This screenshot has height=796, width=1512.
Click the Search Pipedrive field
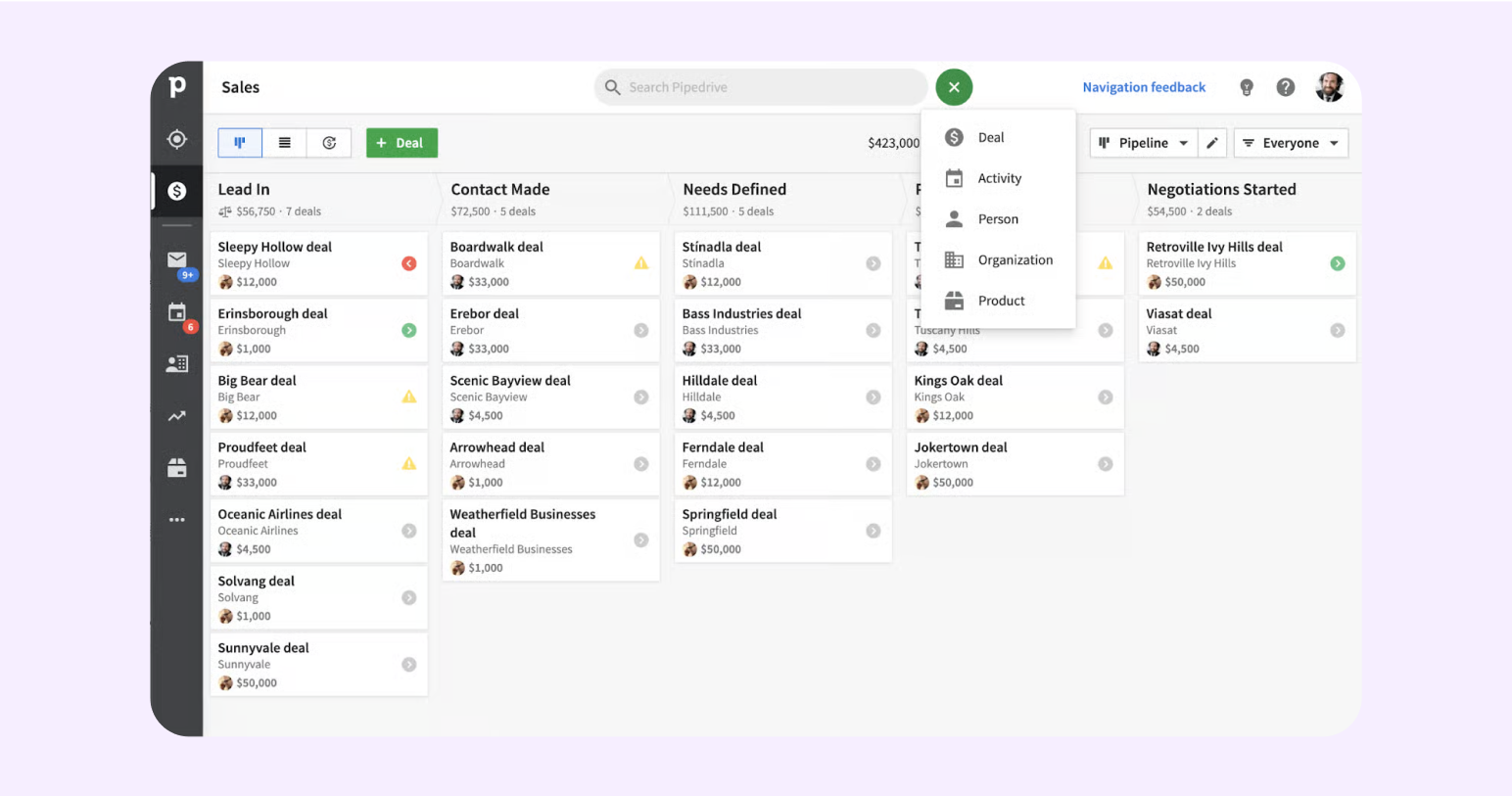(764, 87)
